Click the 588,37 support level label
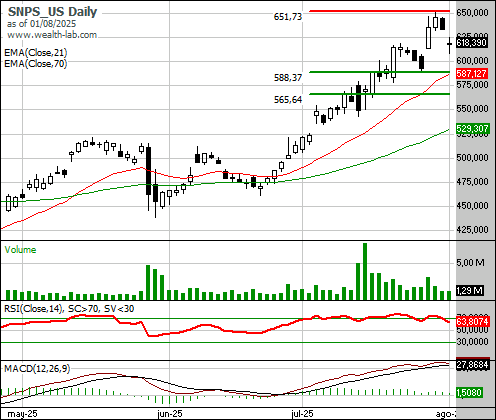496x420 pixels. (288, 78)
